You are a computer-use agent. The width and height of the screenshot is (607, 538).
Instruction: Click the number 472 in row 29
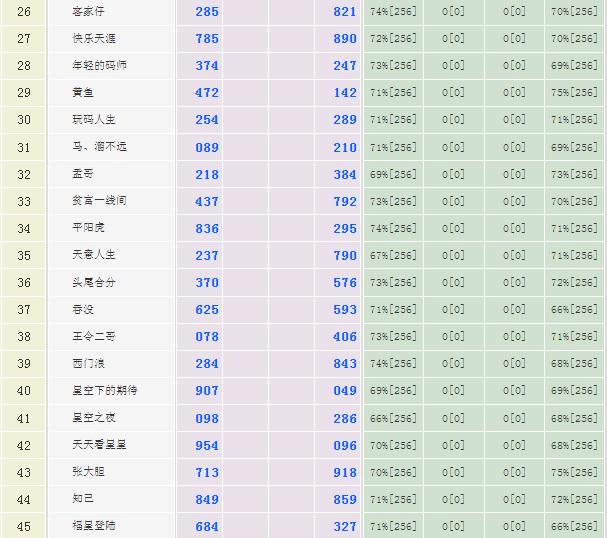point(207,93)
